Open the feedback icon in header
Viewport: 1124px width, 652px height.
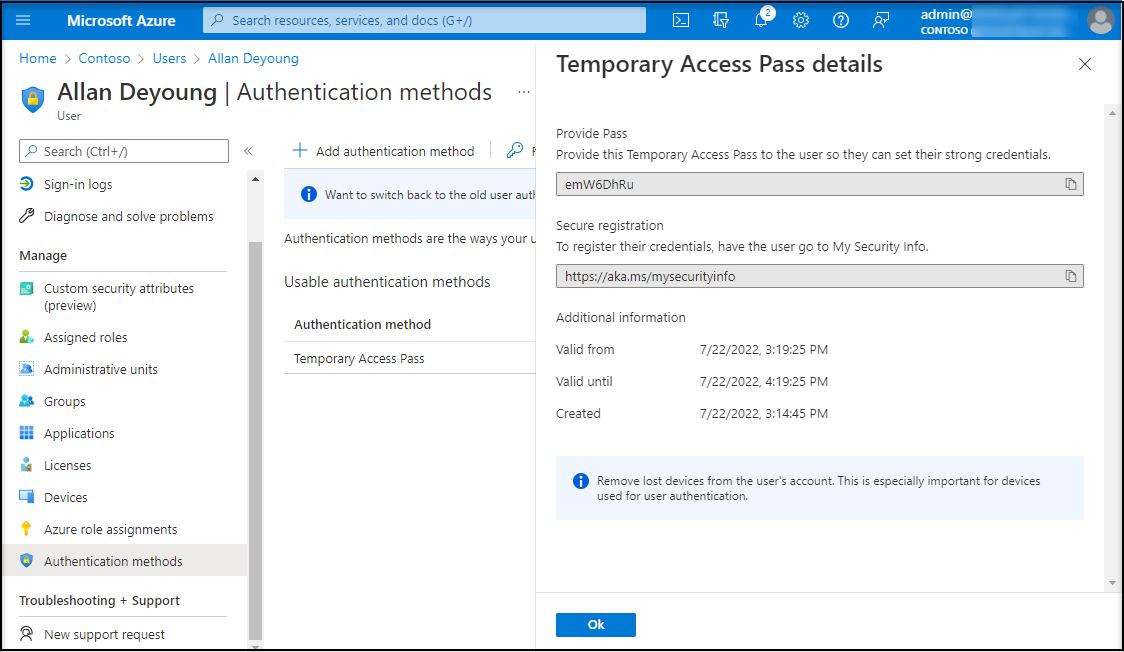click(x=881, y=20)
